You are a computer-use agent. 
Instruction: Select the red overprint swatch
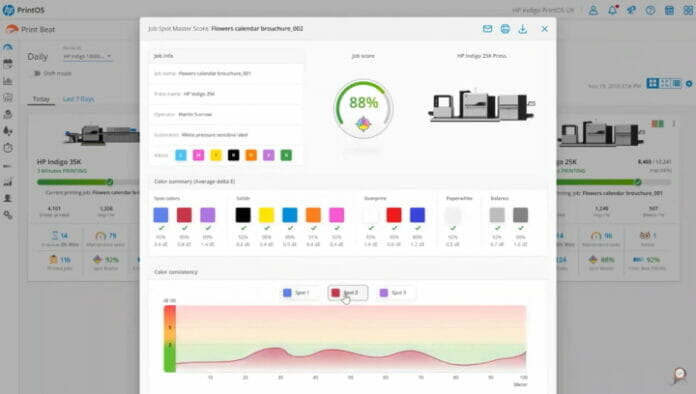coord(394,215)
